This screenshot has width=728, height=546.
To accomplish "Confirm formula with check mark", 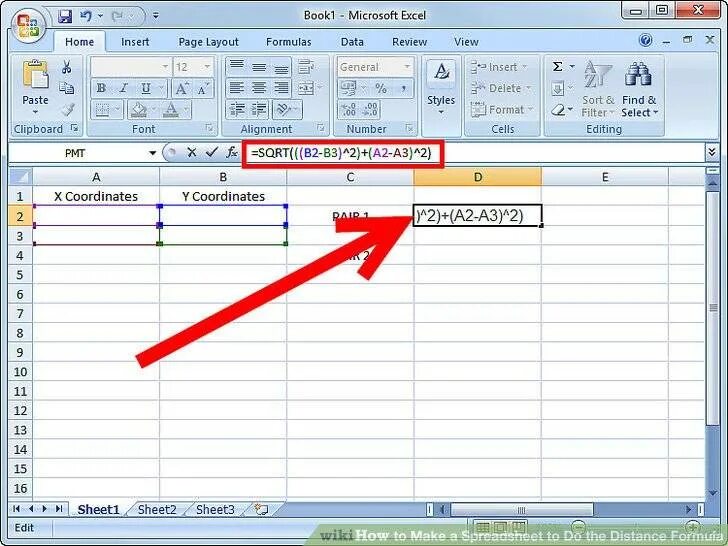I will [212, 152].
